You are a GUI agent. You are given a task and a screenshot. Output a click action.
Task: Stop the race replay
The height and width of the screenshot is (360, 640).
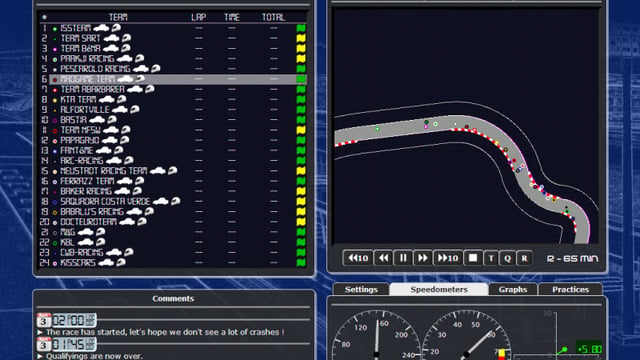[473, 258]
